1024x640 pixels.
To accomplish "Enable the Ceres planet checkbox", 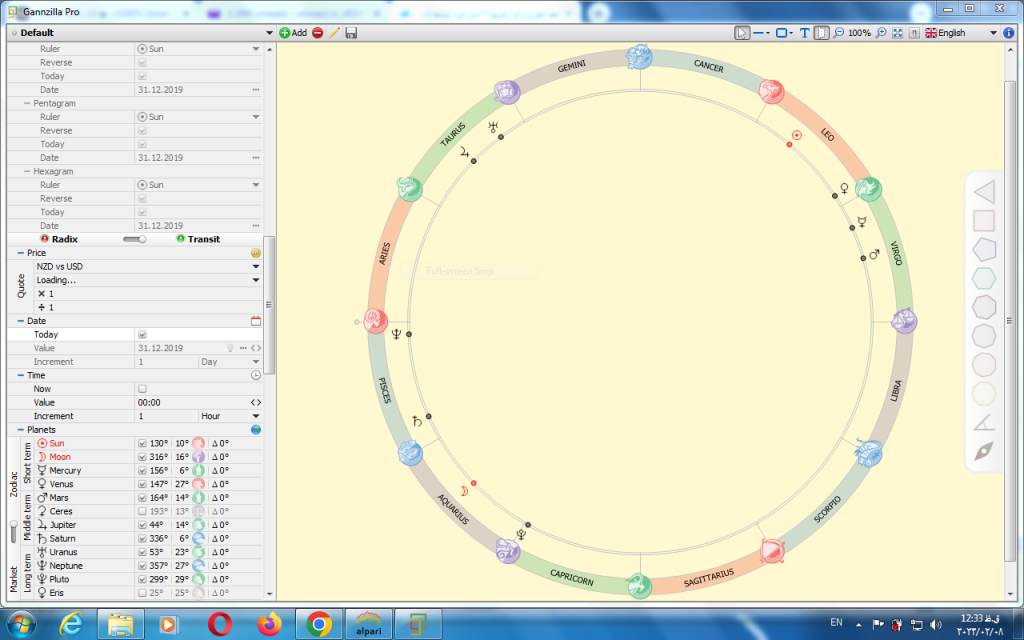I will (142, 511).
